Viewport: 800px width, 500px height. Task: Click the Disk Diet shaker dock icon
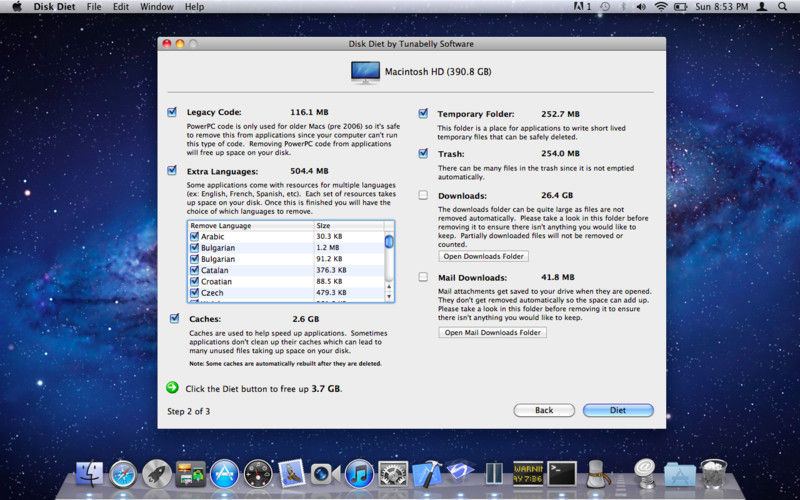(596, 474)
